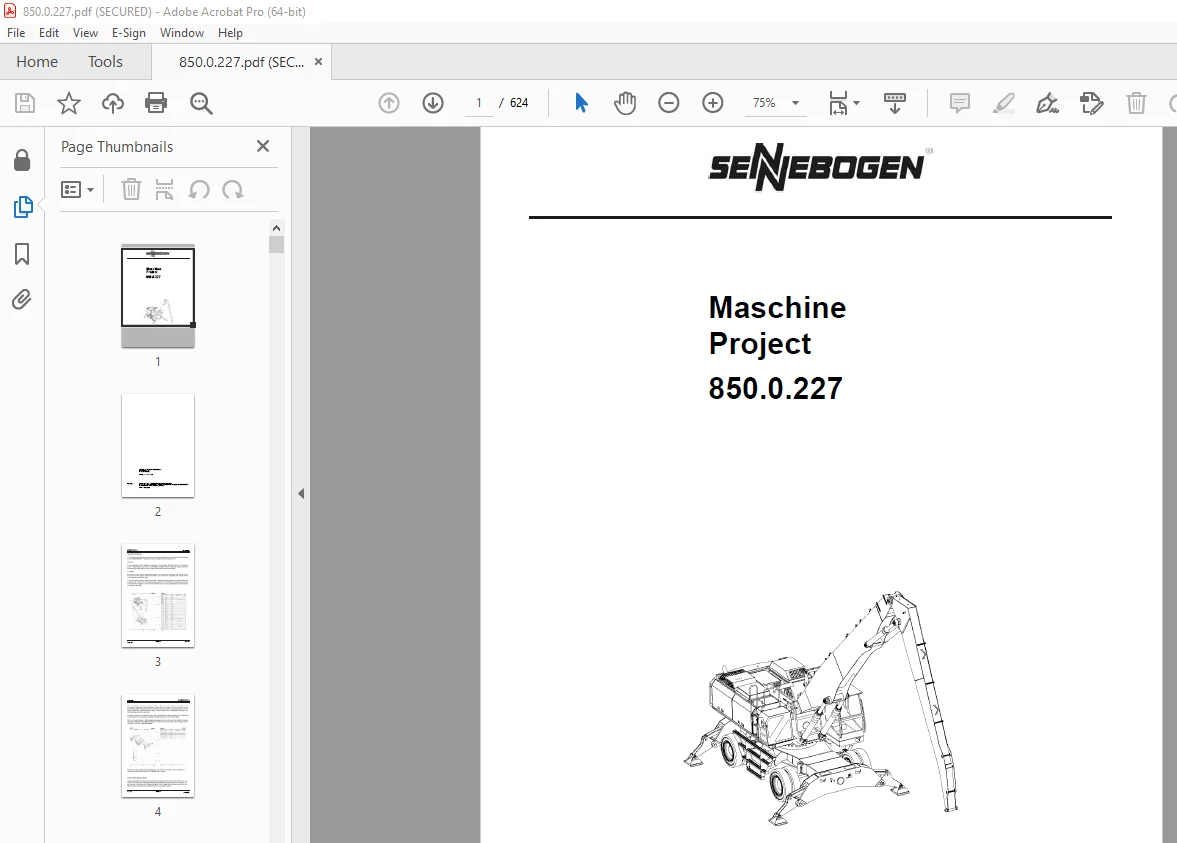Enable scrolling mode with the keyboard-arrow icon
Screen dimensions: 1177x843
pos(894,103)
